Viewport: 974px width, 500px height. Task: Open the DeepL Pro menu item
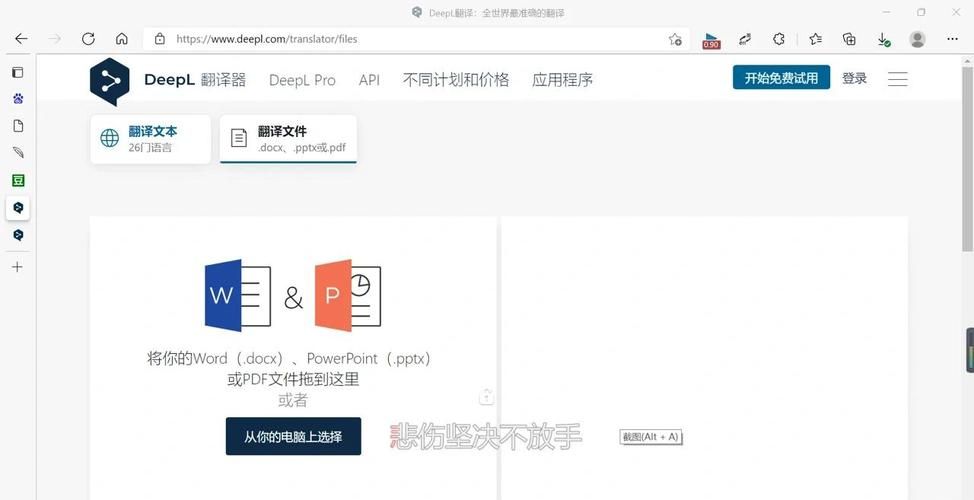click(302, 80)
